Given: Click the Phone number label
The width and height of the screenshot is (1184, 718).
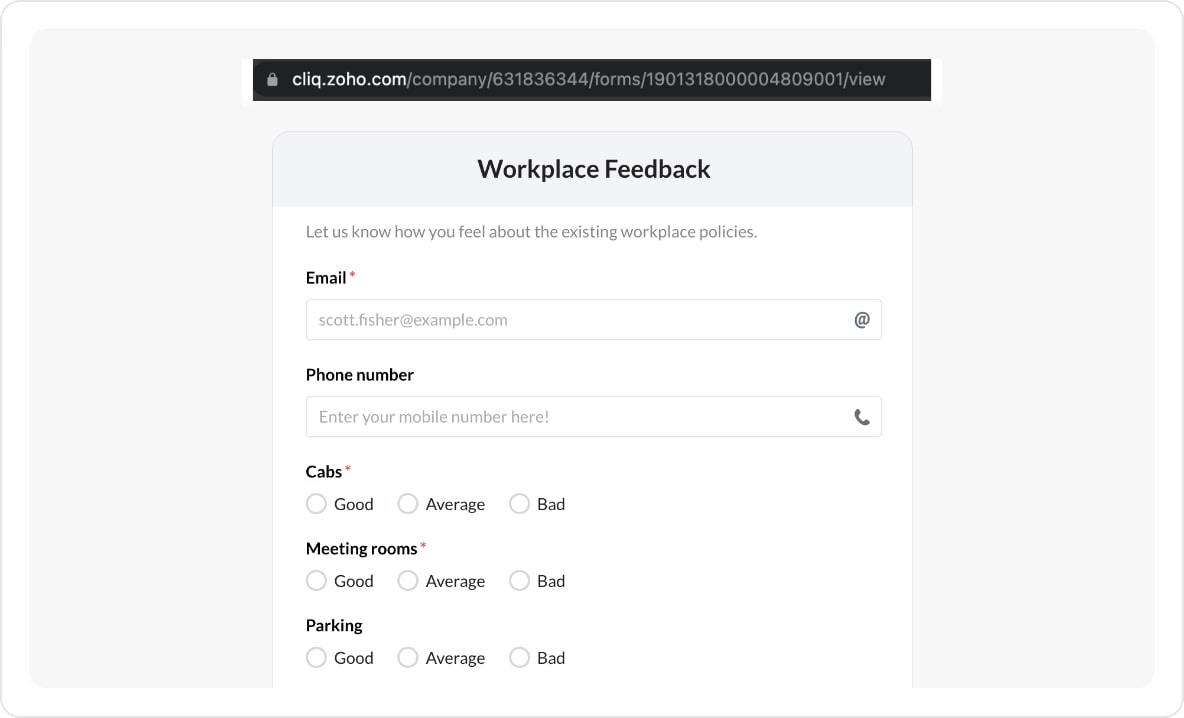Looking at the screenshot, I should [x=359, y=375].
